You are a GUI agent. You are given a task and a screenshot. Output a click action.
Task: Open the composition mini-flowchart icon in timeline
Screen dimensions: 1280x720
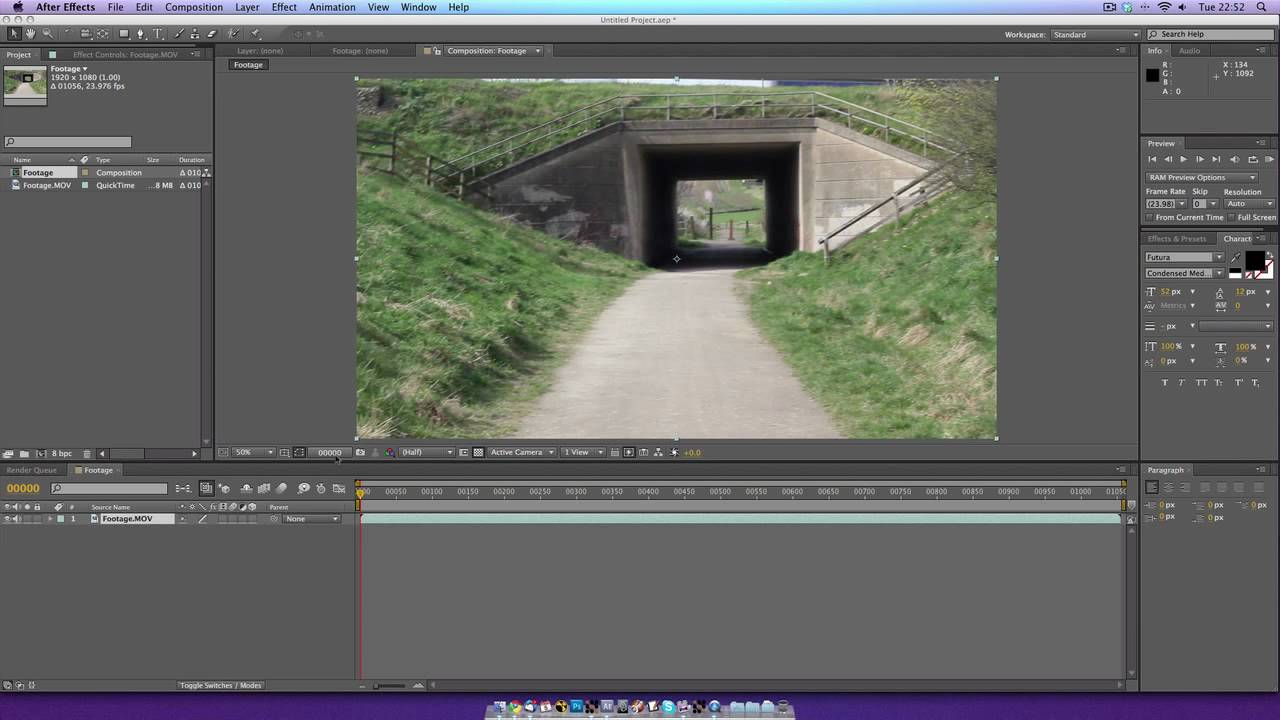pos(183,488)
